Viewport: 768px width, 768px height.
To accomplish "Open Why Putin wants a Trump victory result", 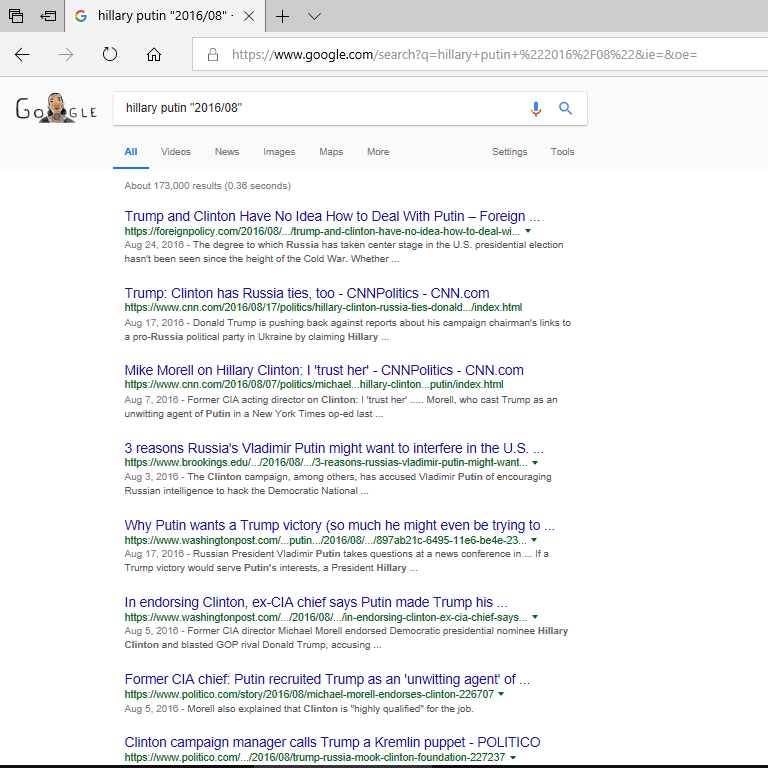I will [339, 525].
